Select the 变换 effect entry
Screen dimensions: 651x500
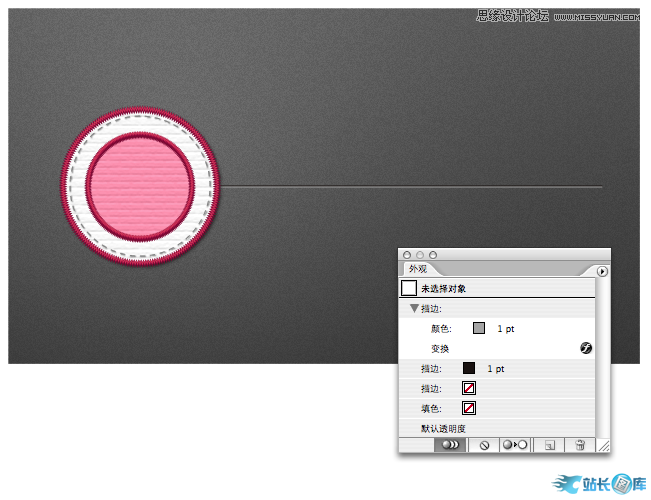(x=440, y=349)
